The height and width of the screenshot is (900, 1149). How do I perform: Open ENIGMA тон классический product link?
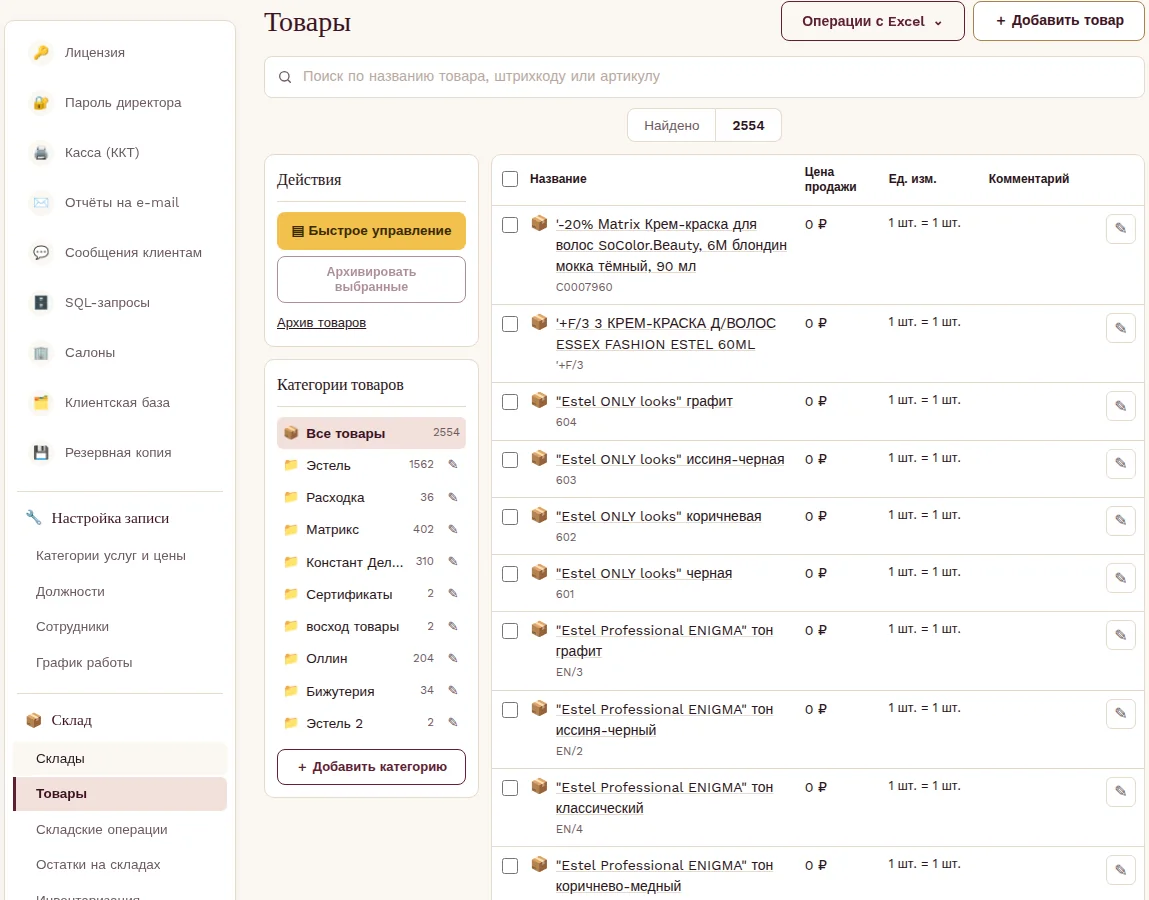[665, 797]
